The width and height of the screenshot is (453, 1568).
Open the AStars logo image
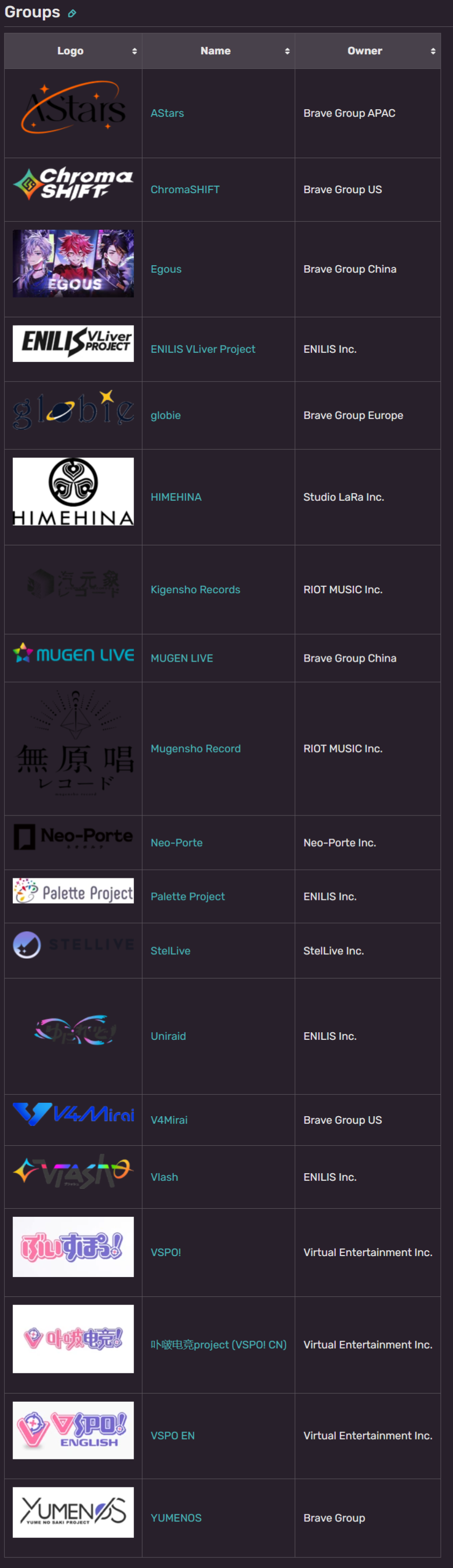pyautogui.click(x=73, y=107)
